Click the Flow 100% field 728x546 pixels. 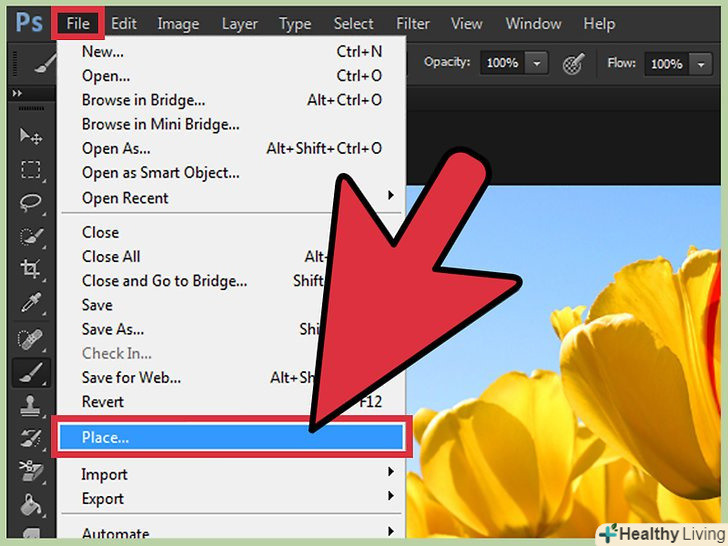pos(667,64)
